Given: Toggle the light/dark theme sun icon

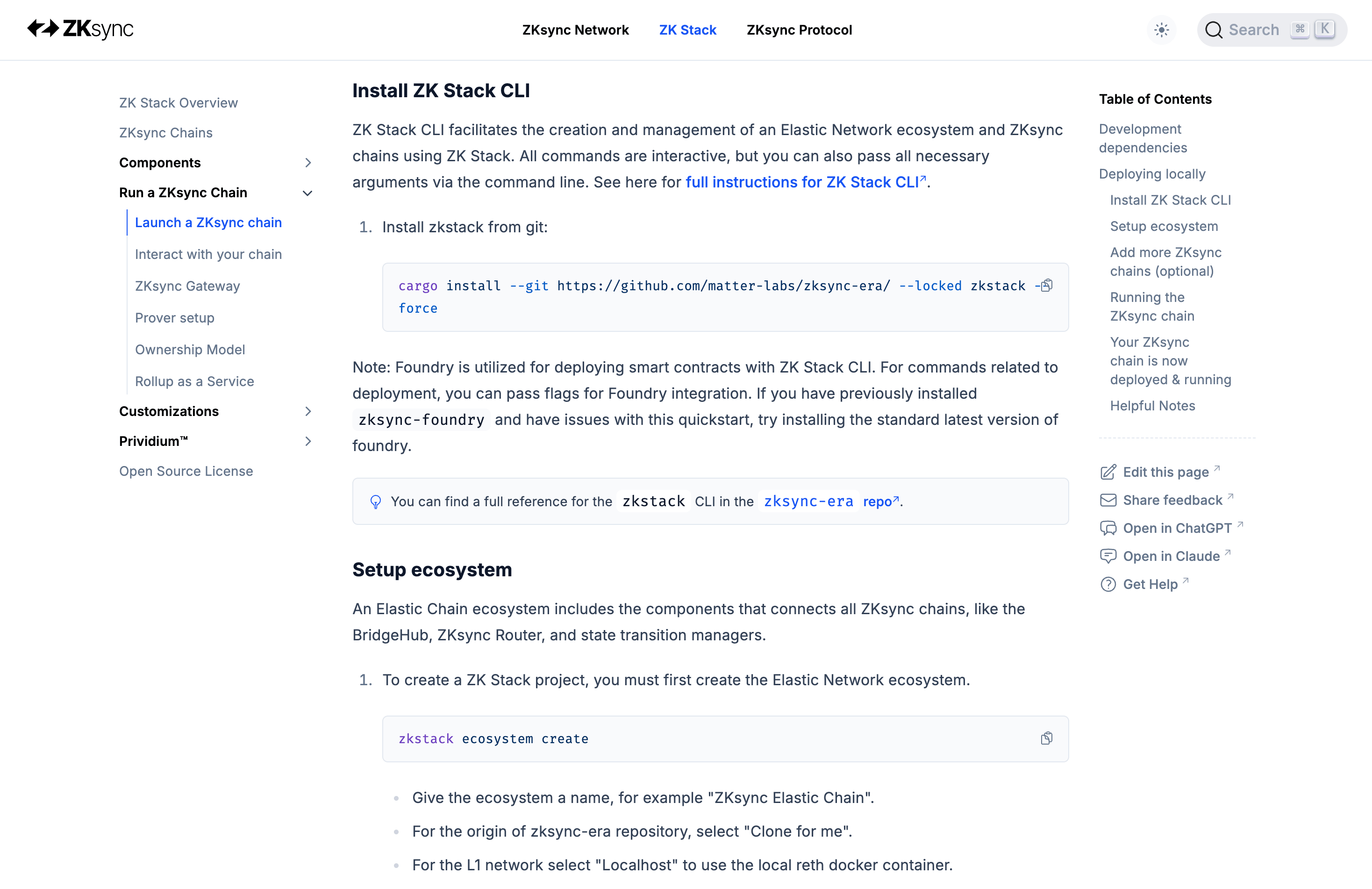Looking at the screenshot, I should point(1162,30).
